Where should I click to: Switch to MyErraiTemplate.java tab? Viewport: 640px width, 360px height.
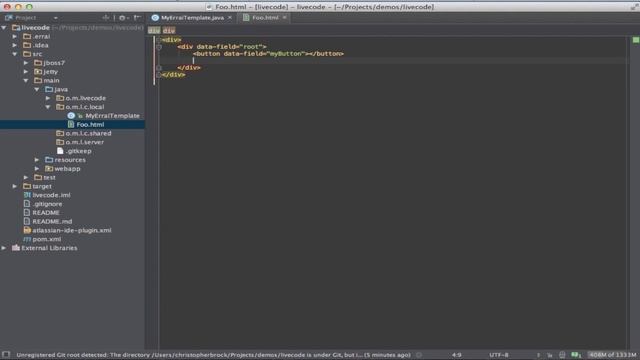(x=192, y=18)
